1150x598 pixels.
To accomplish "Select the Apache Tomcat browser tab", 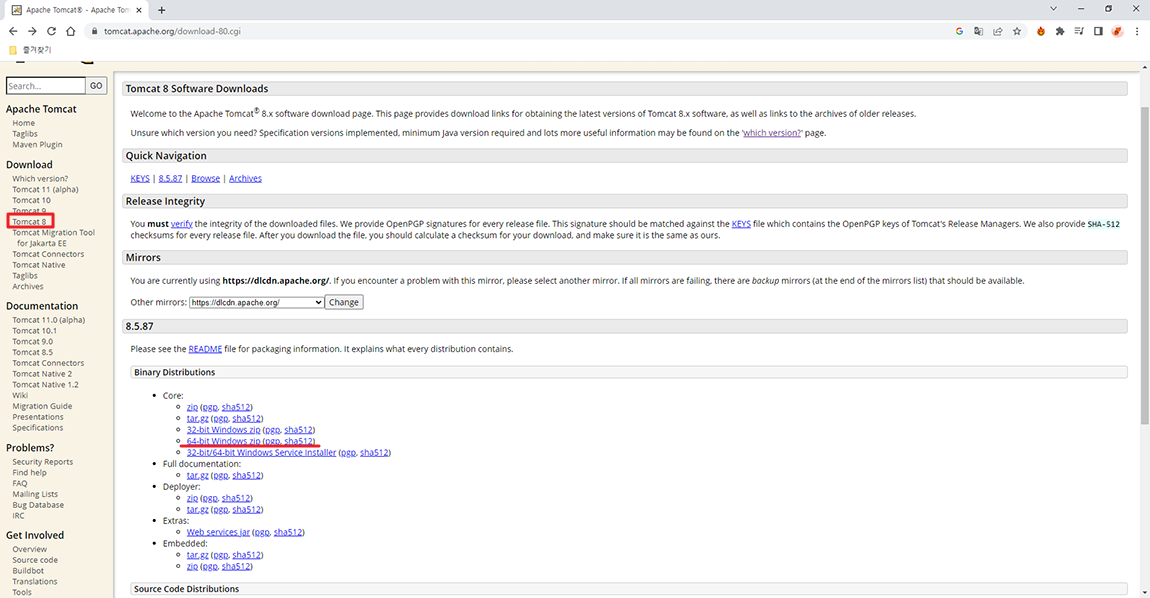I will (x=76, y=10).
